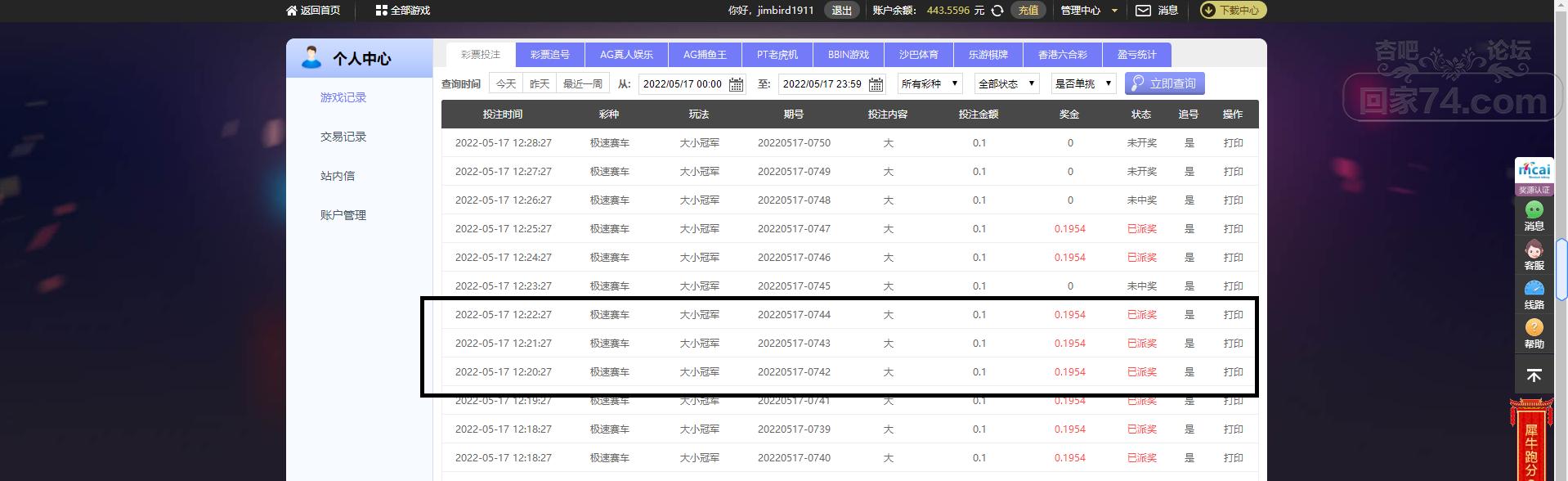Click the 奖金 column header
This screenshot has width=1568, height=481.
tap(1069, 115)
